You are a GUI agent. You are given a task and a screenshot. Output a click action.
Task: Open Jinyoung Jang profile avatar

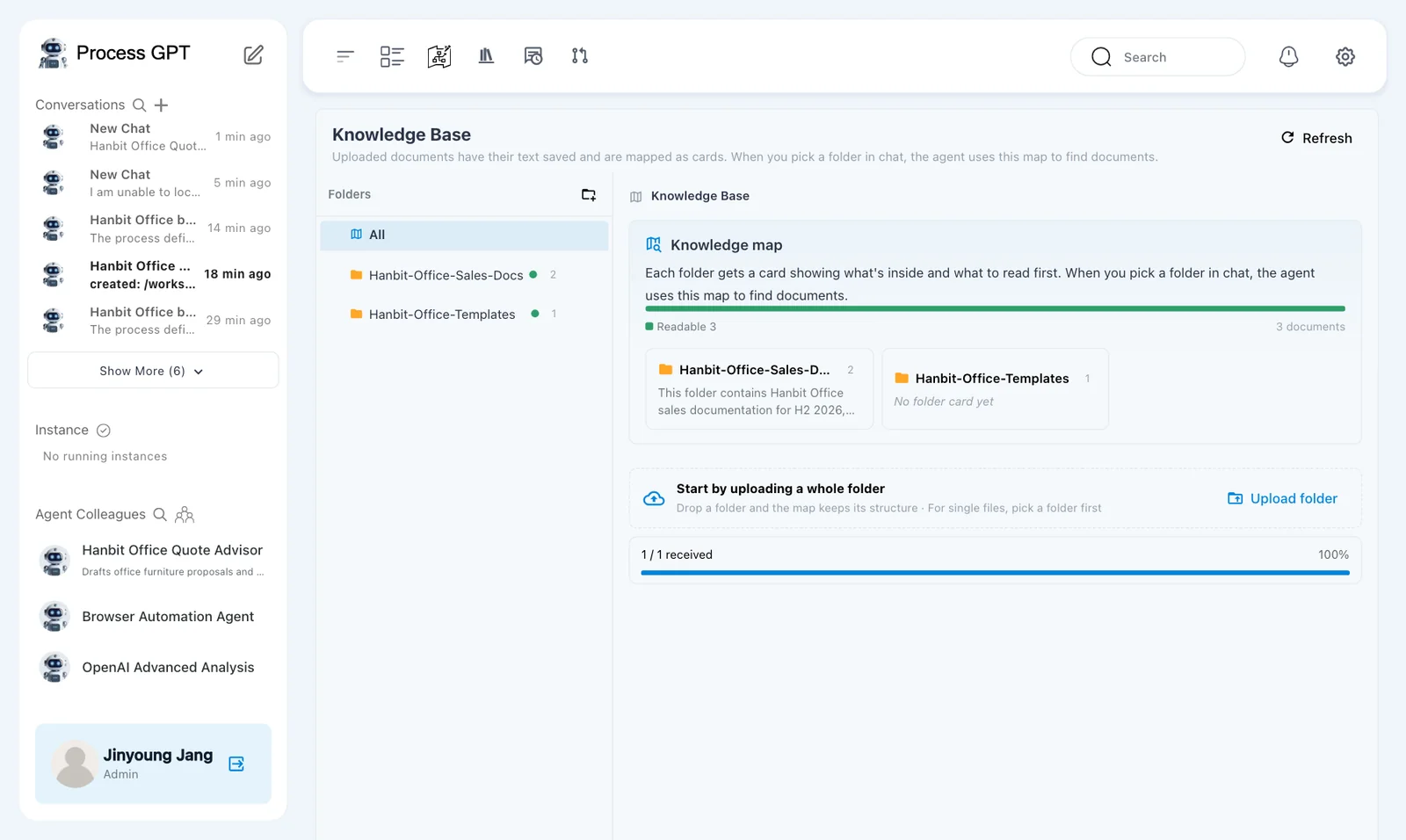tap(75, 764)
